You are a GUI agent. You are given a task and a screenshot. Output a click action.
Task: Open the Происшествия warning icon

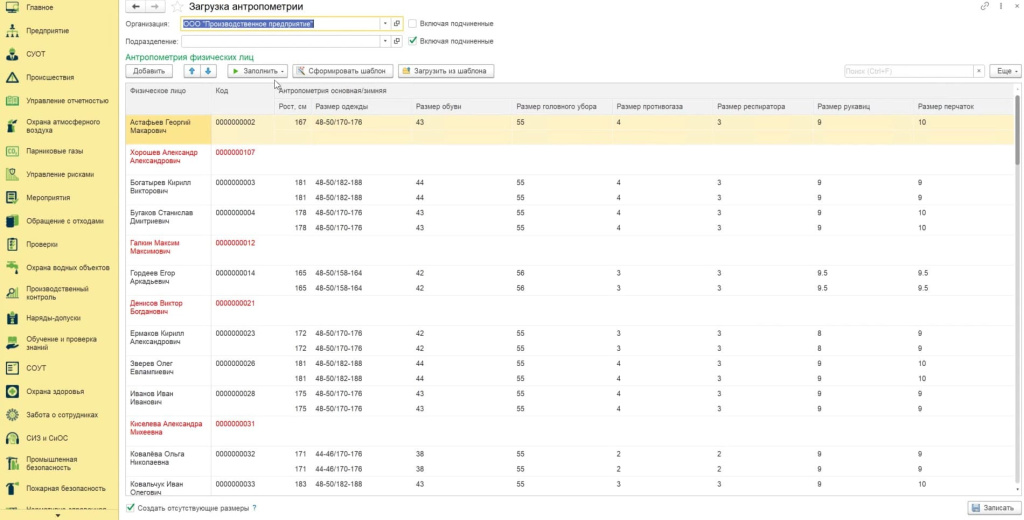[x=12, y=77]
